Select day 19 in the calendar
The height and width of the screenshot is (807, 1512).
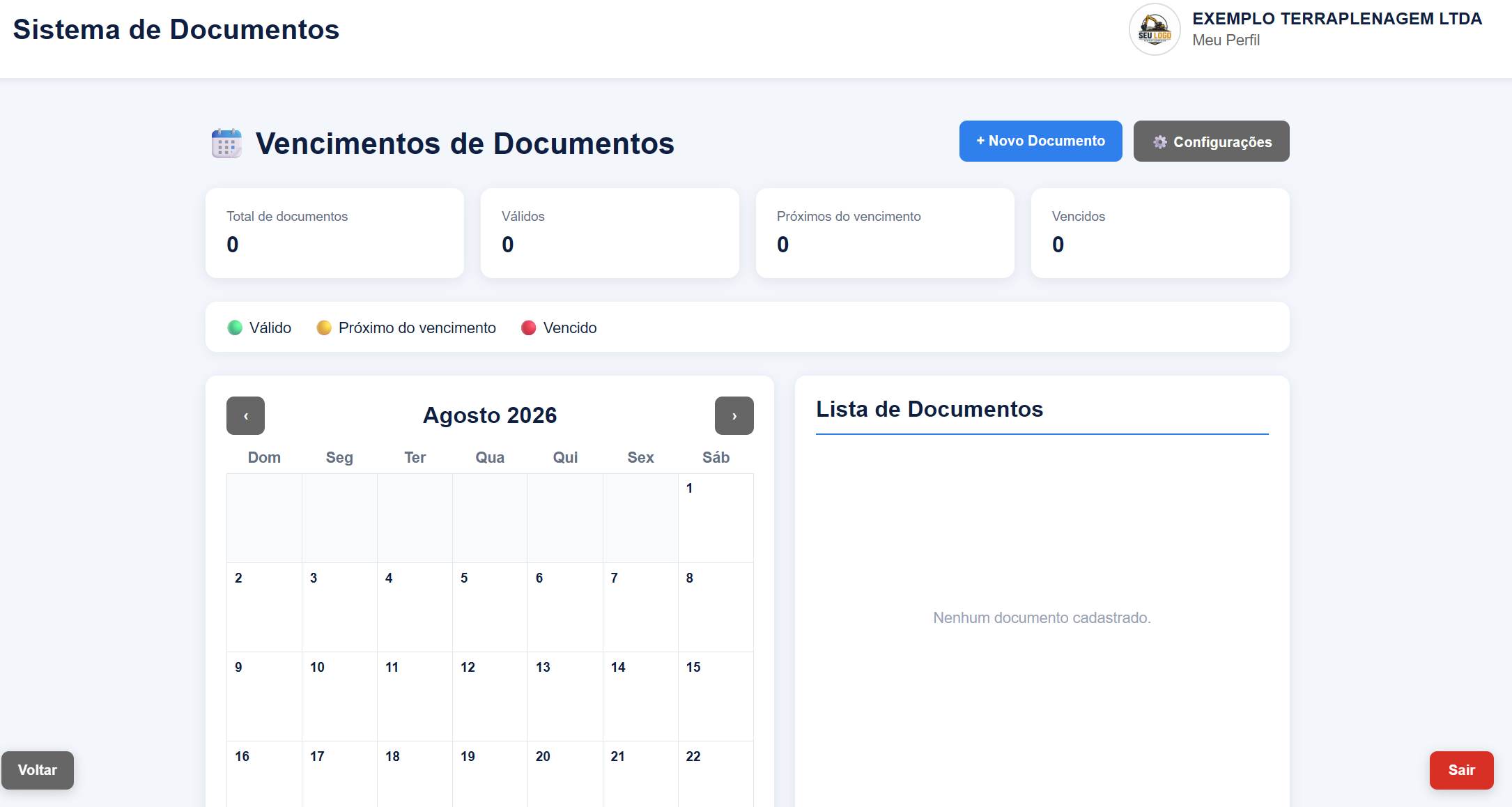[490, 774]
